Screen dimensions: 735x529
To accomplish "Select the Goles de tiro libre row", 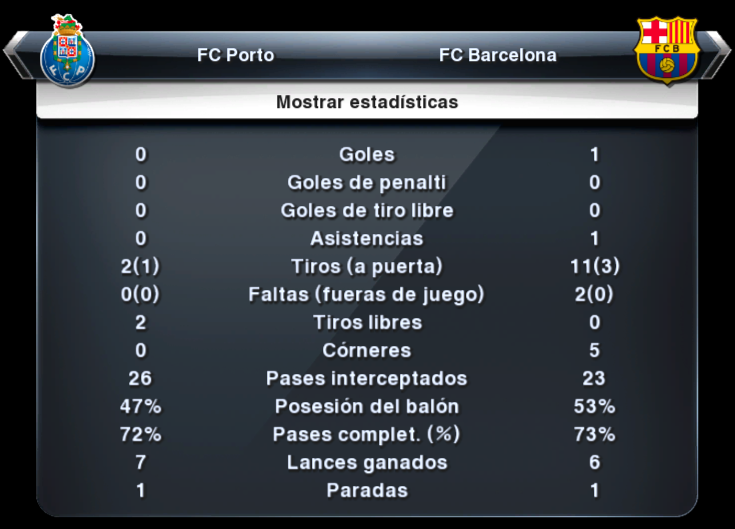I will coord(367,210).
